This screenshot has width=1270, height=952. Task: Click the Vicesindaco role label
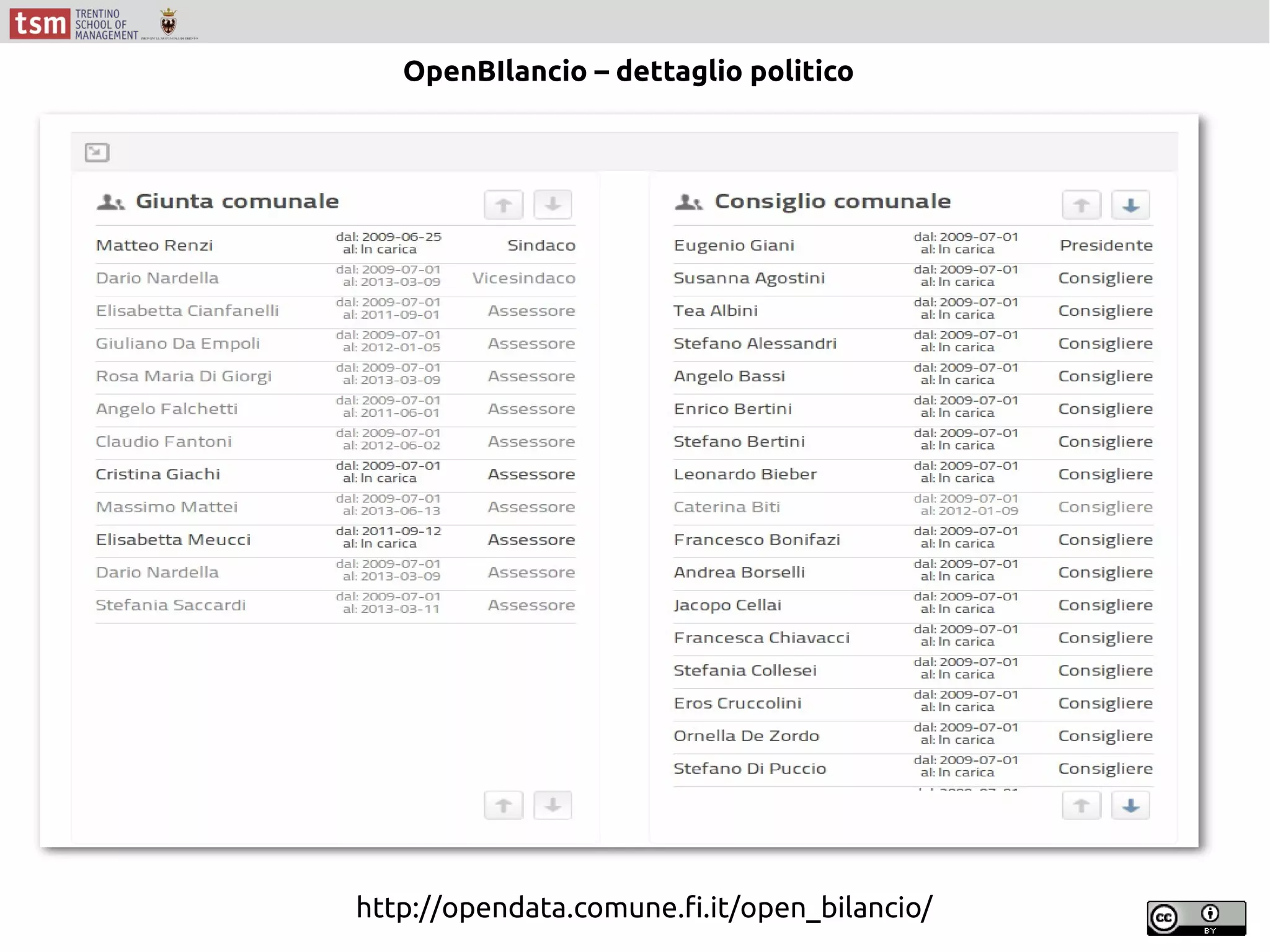524,278
